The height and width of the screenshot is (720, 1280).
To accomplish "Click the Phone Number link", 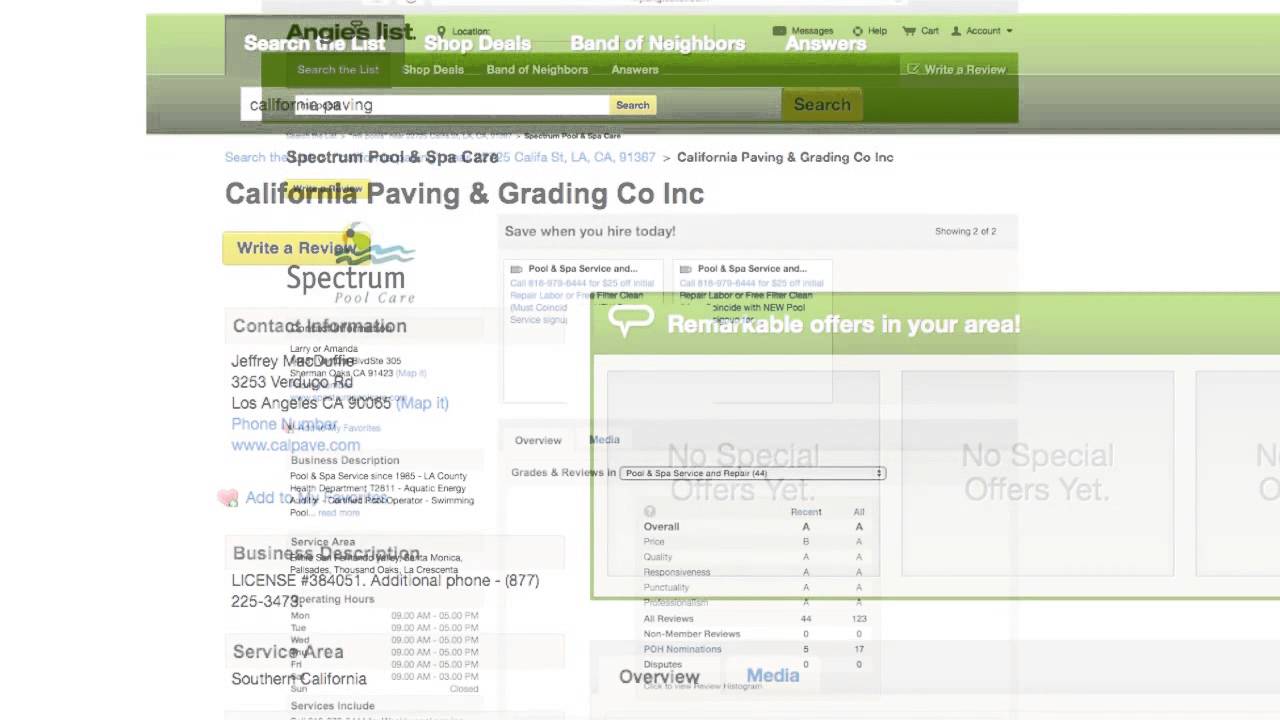I will pos(284,424).
